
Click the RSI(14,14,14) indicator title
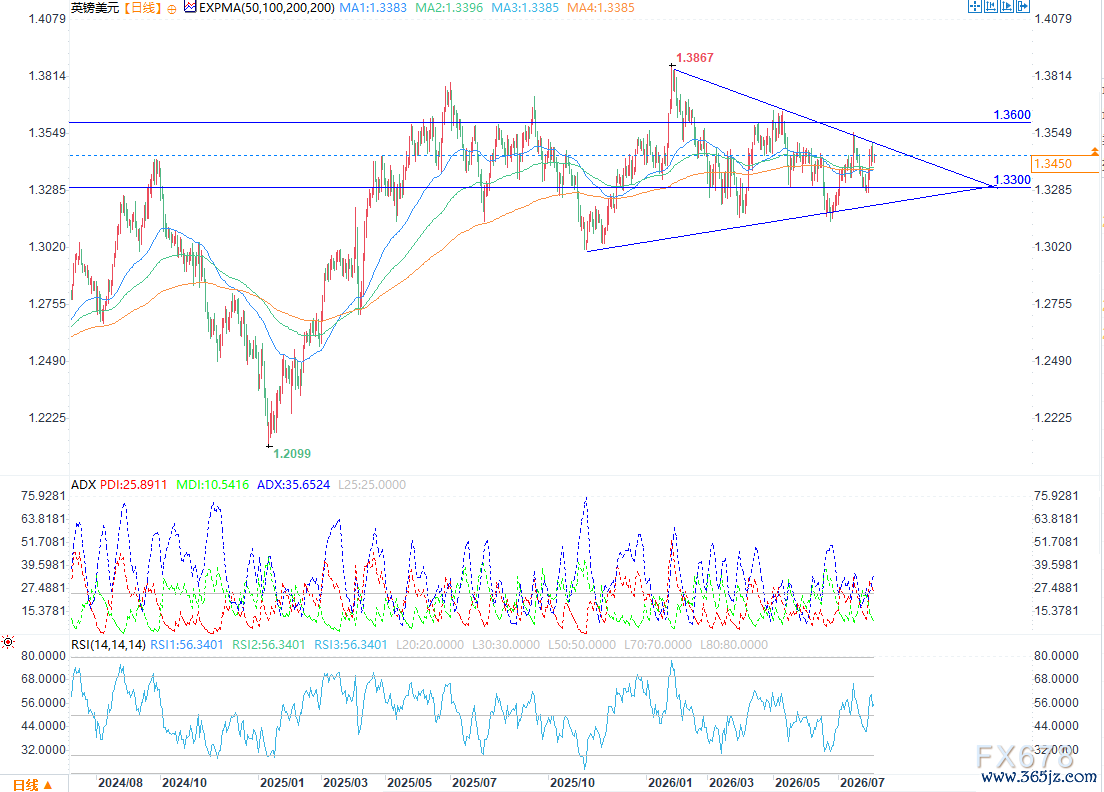(108, 644)
